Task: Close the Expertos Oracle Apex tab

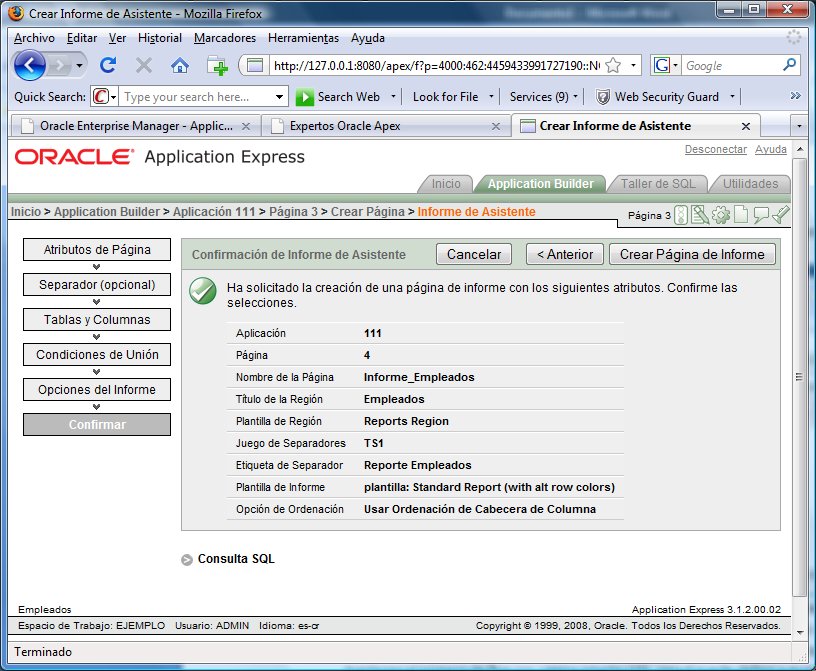Action: [496, 126]
